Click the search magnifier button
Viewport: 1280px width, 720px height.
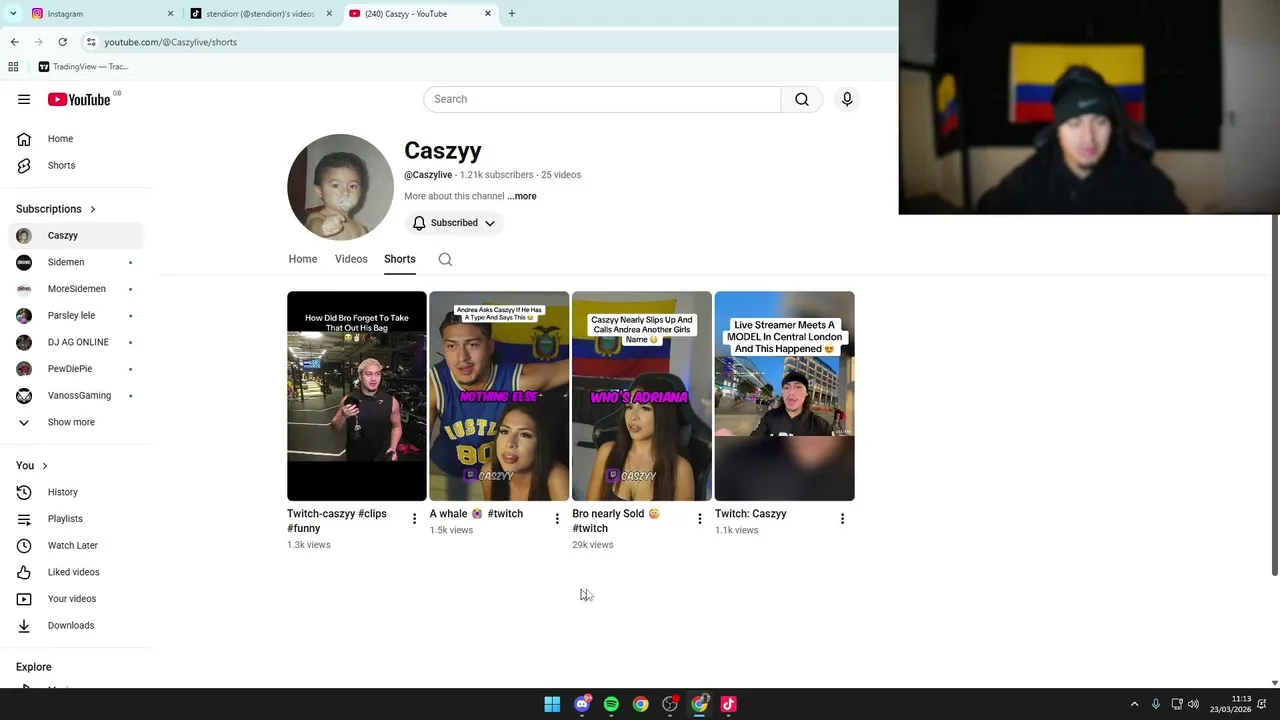pyautogui.click(x=802, y=99)
